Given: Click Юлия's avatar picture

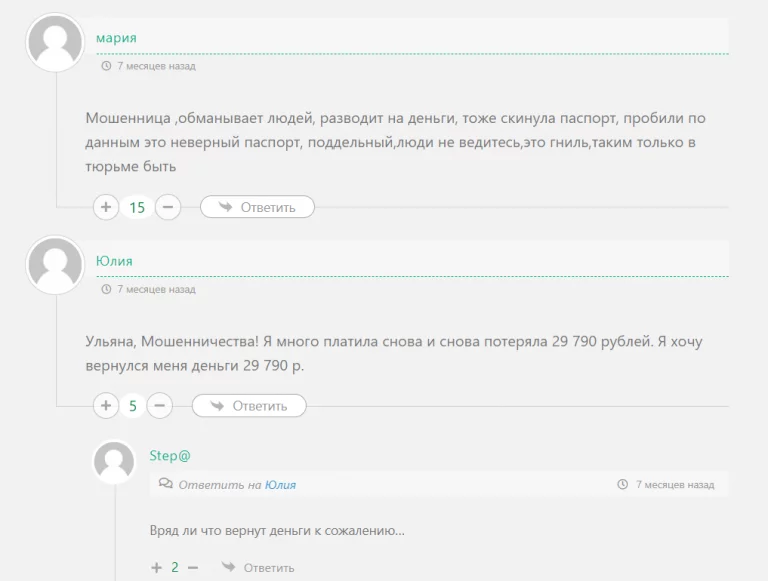Looking at the screenshot, I should [55, 265].
